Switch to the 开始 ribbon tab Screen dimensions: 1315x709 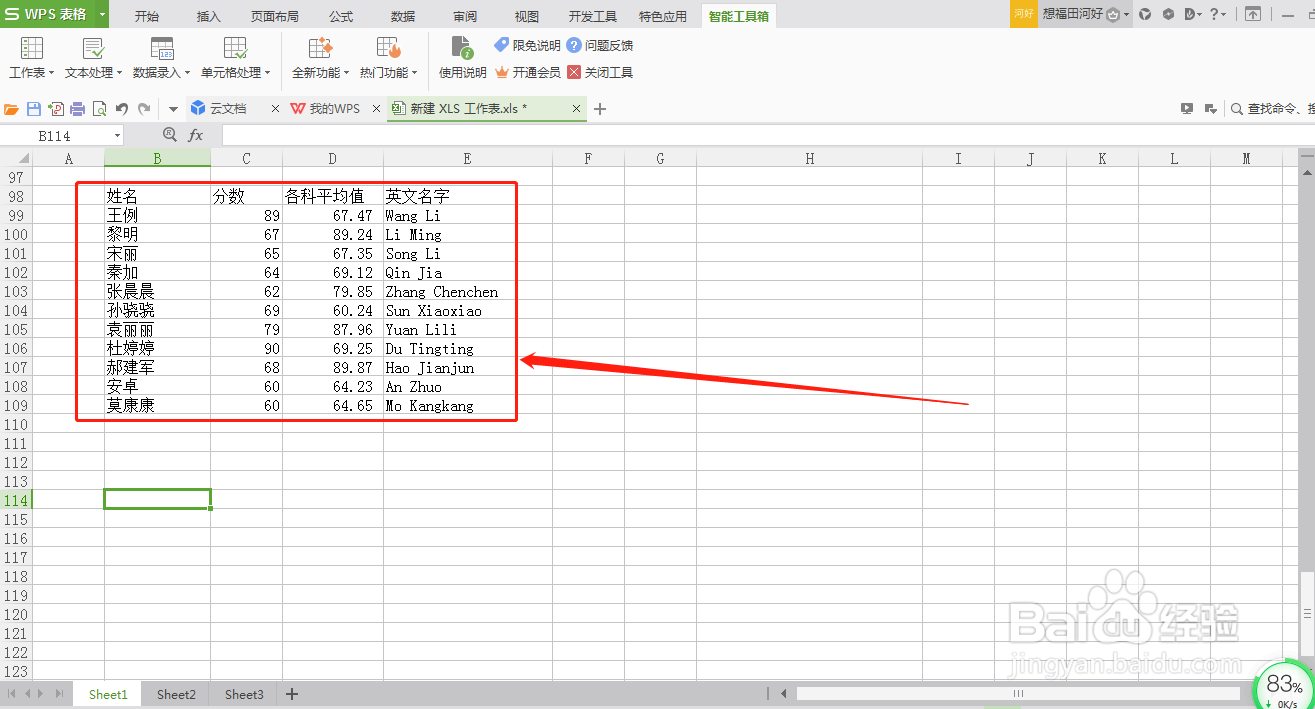coord(147,16)
